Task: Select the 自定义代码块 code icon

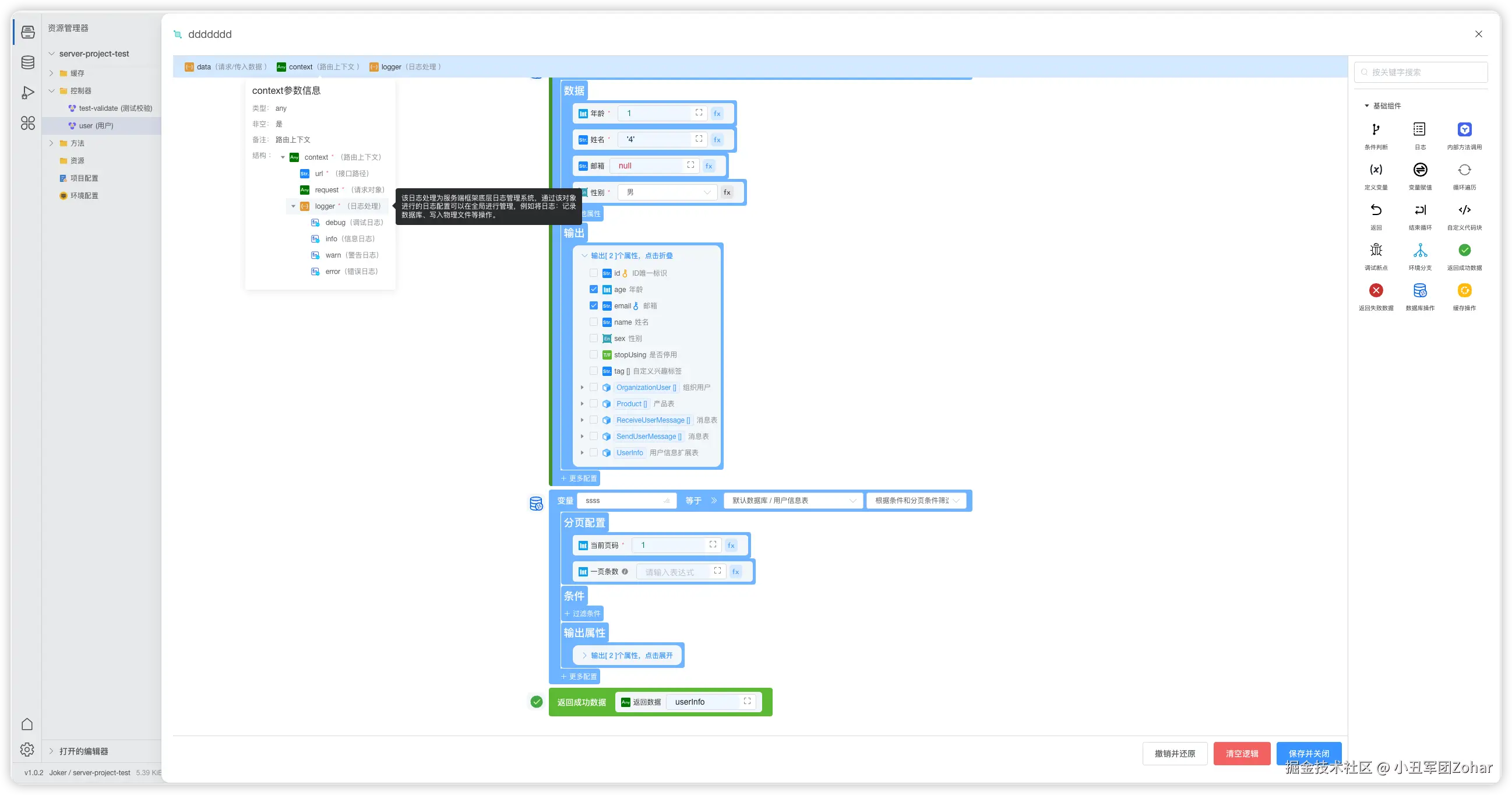Action: [1464, 210]
